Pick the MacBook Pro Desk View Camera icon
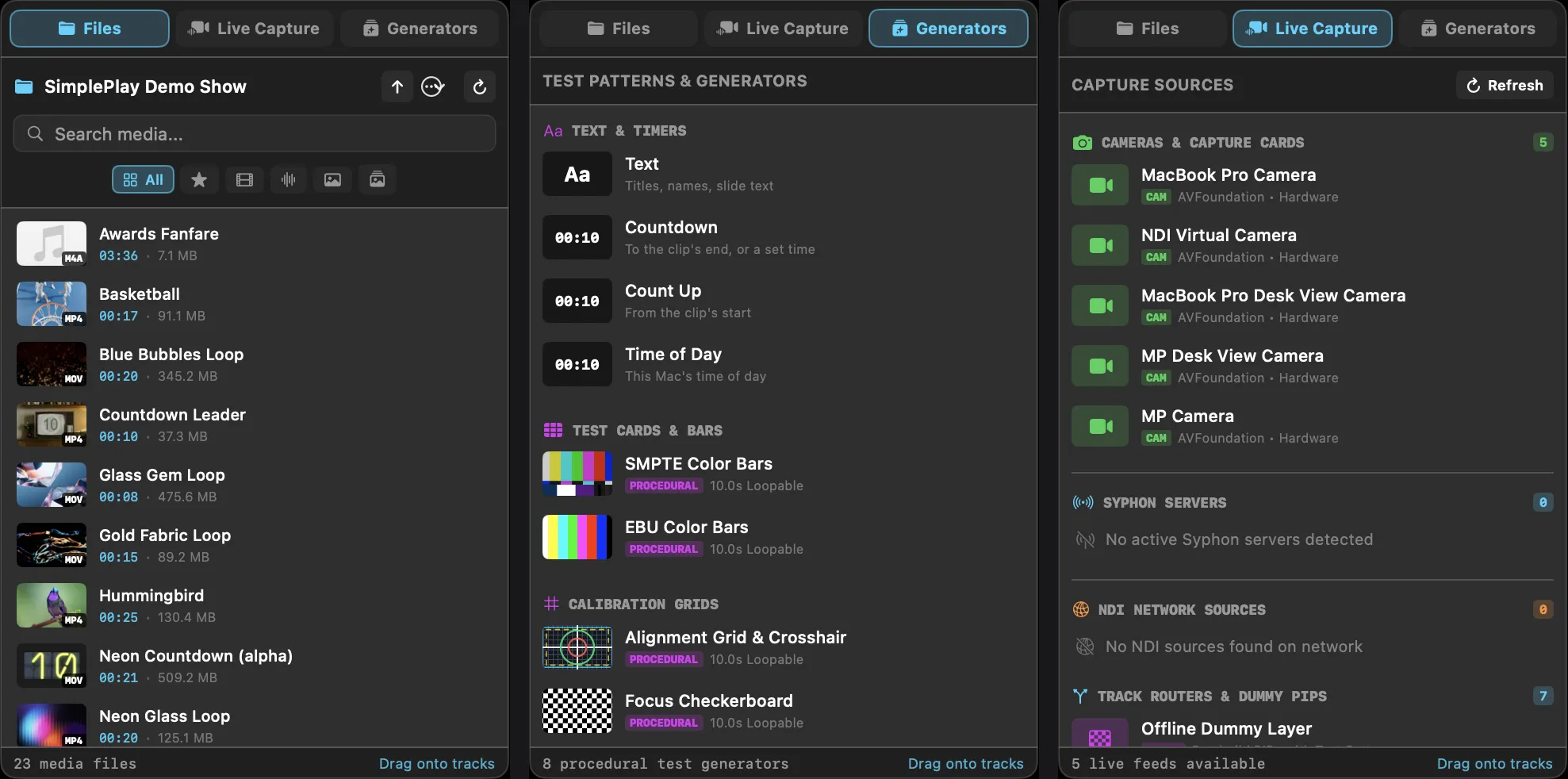This screenshot has height=779, width=1568. pos(1100,305)
